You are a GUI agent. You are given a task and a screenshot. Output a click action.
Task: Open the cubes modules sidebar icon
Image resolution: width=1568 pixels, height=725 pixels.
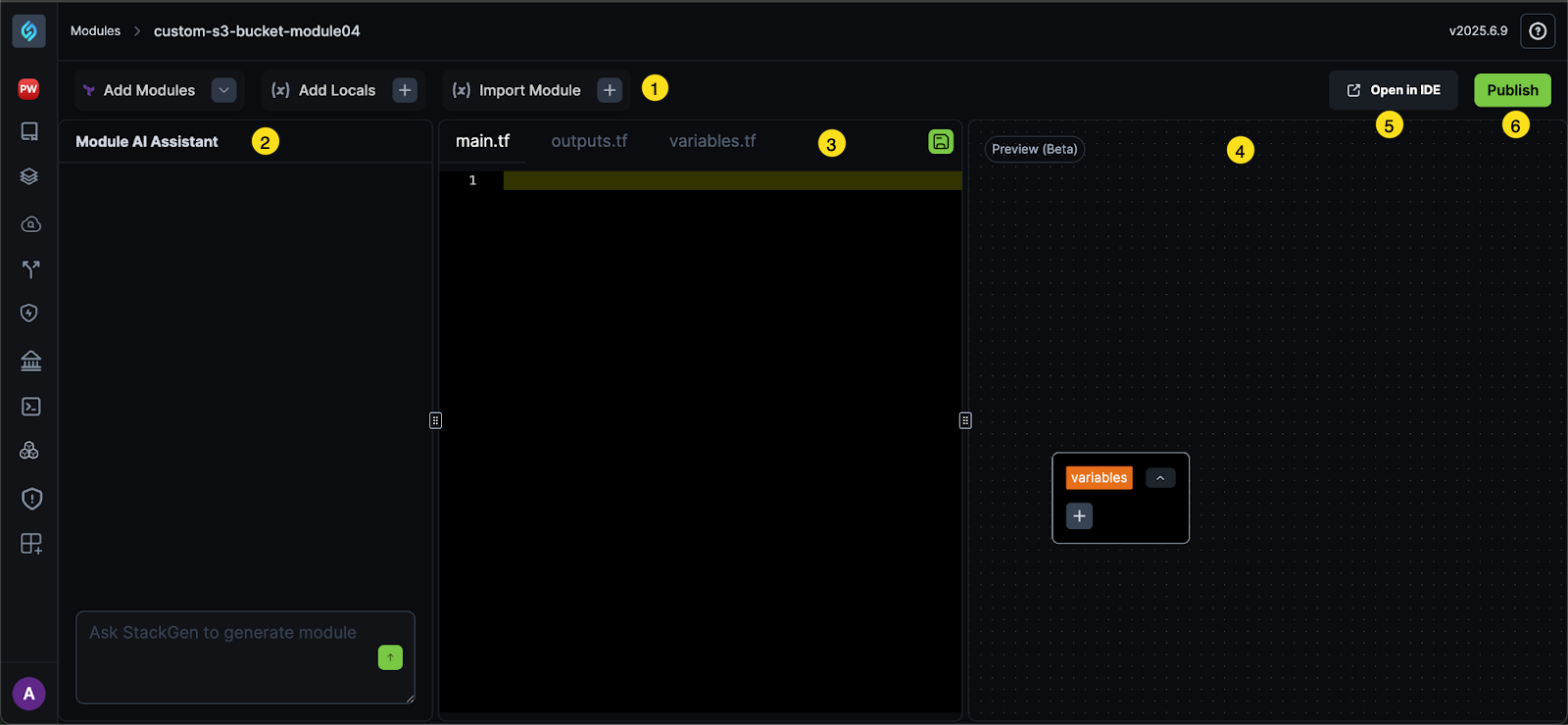(x=29, y=451)
